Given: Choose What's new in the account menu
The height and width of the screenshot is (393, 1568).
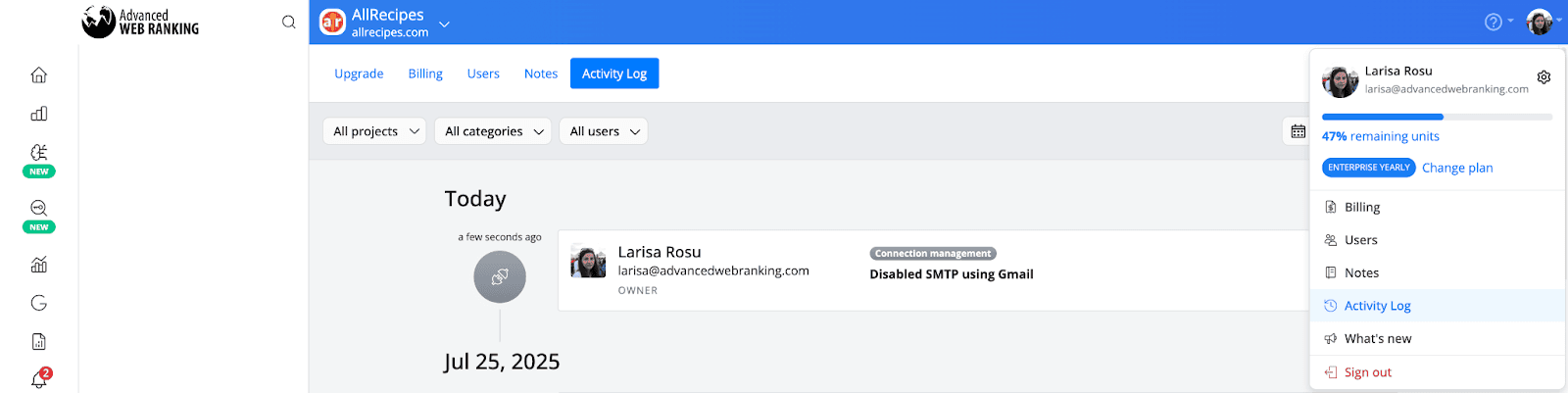Looking at the screenshot, I should (1437, 339).
